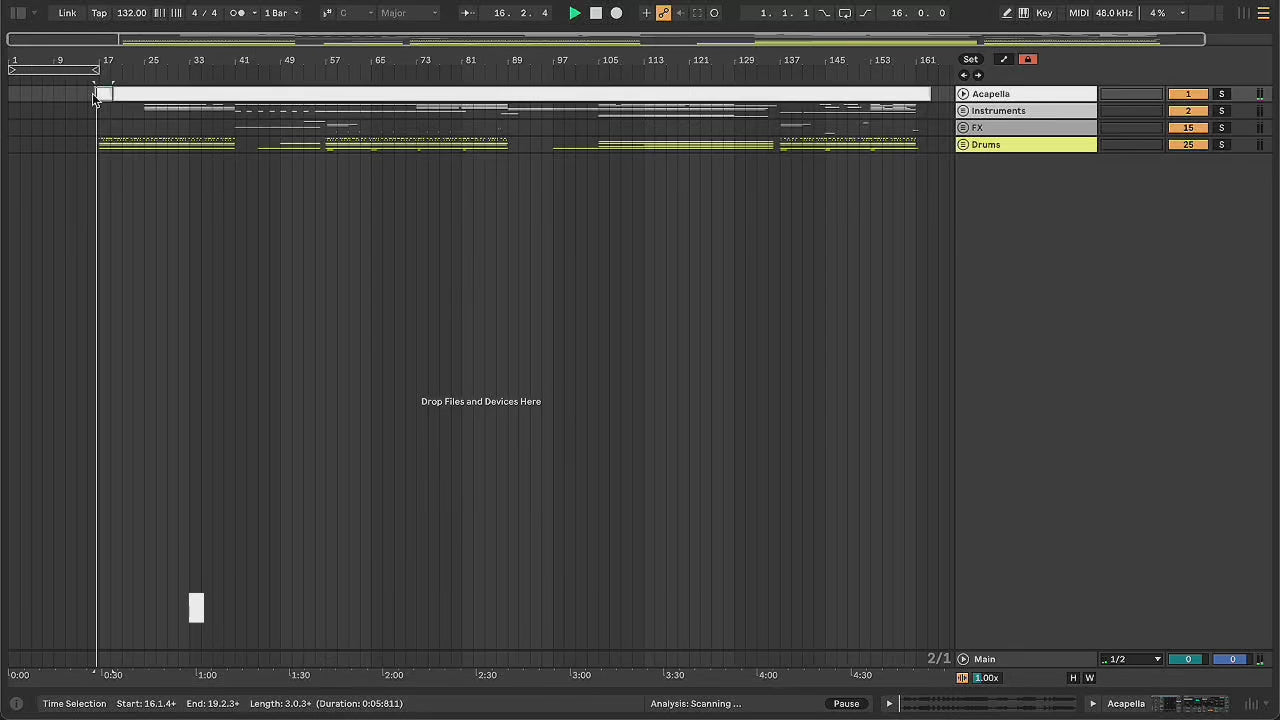Pause the audio analysis scanning
Viewport: 1280px width, 720px height.
point(846,703)
